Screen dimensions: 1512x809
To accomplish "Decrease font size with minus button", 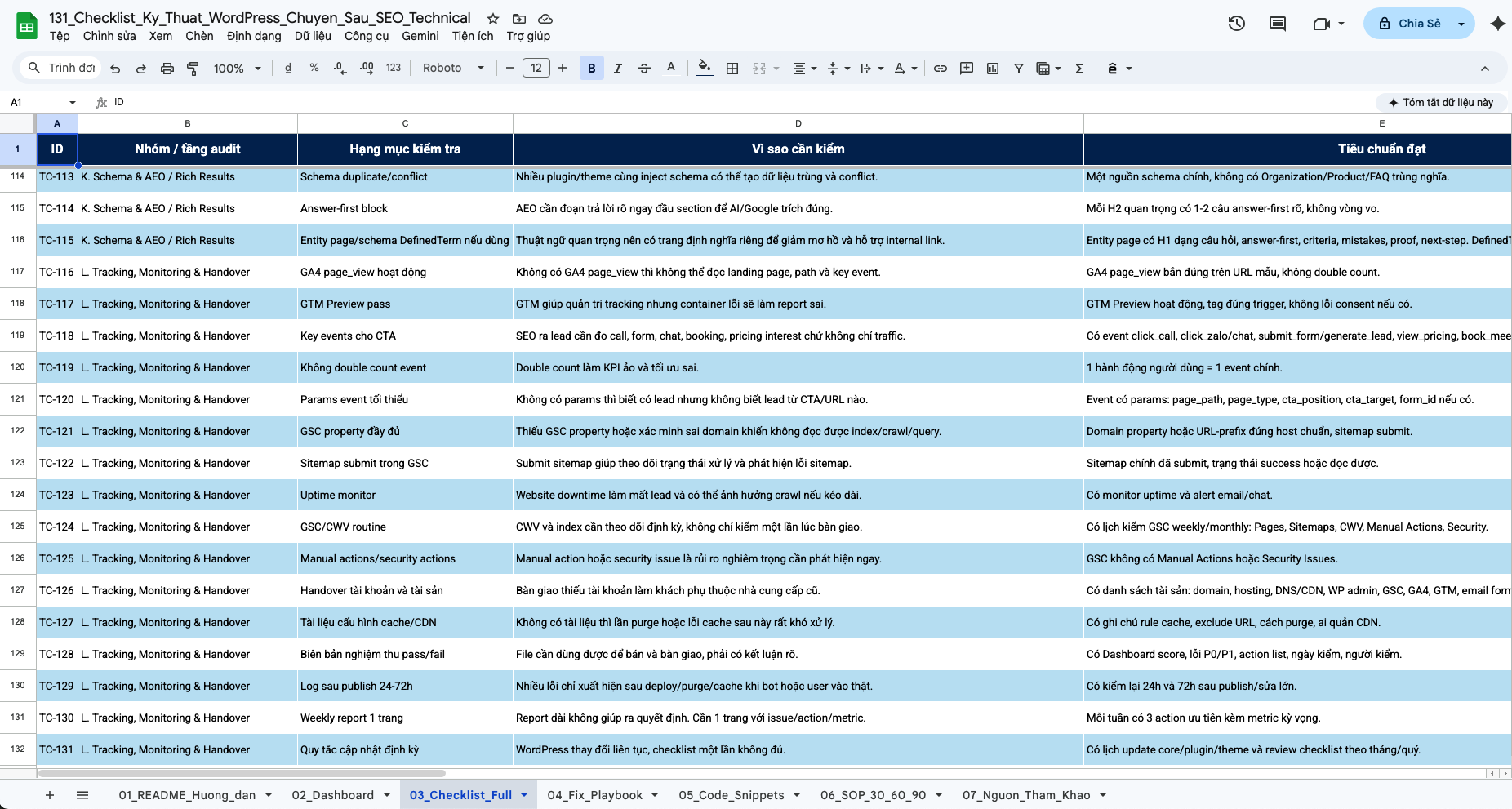I will click(510, 69).
